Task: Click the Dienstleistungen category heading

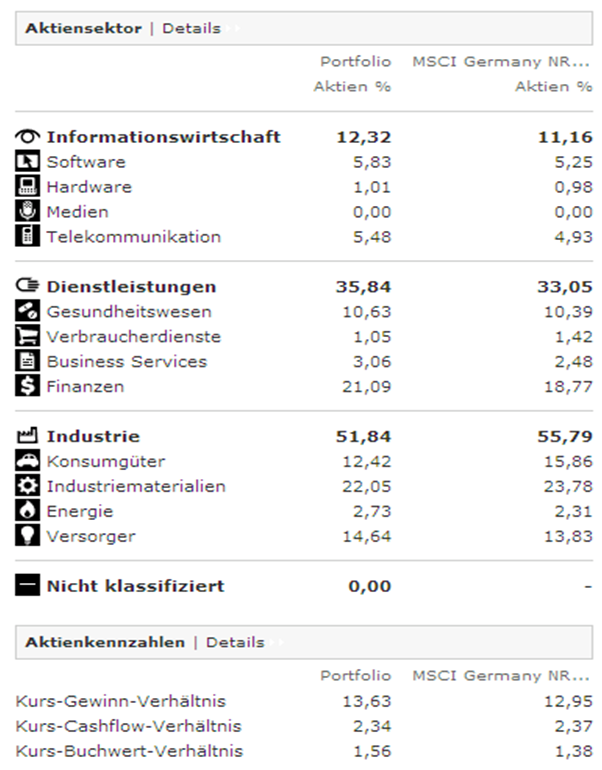Action: pyautogui.click(x=131, y=287)
